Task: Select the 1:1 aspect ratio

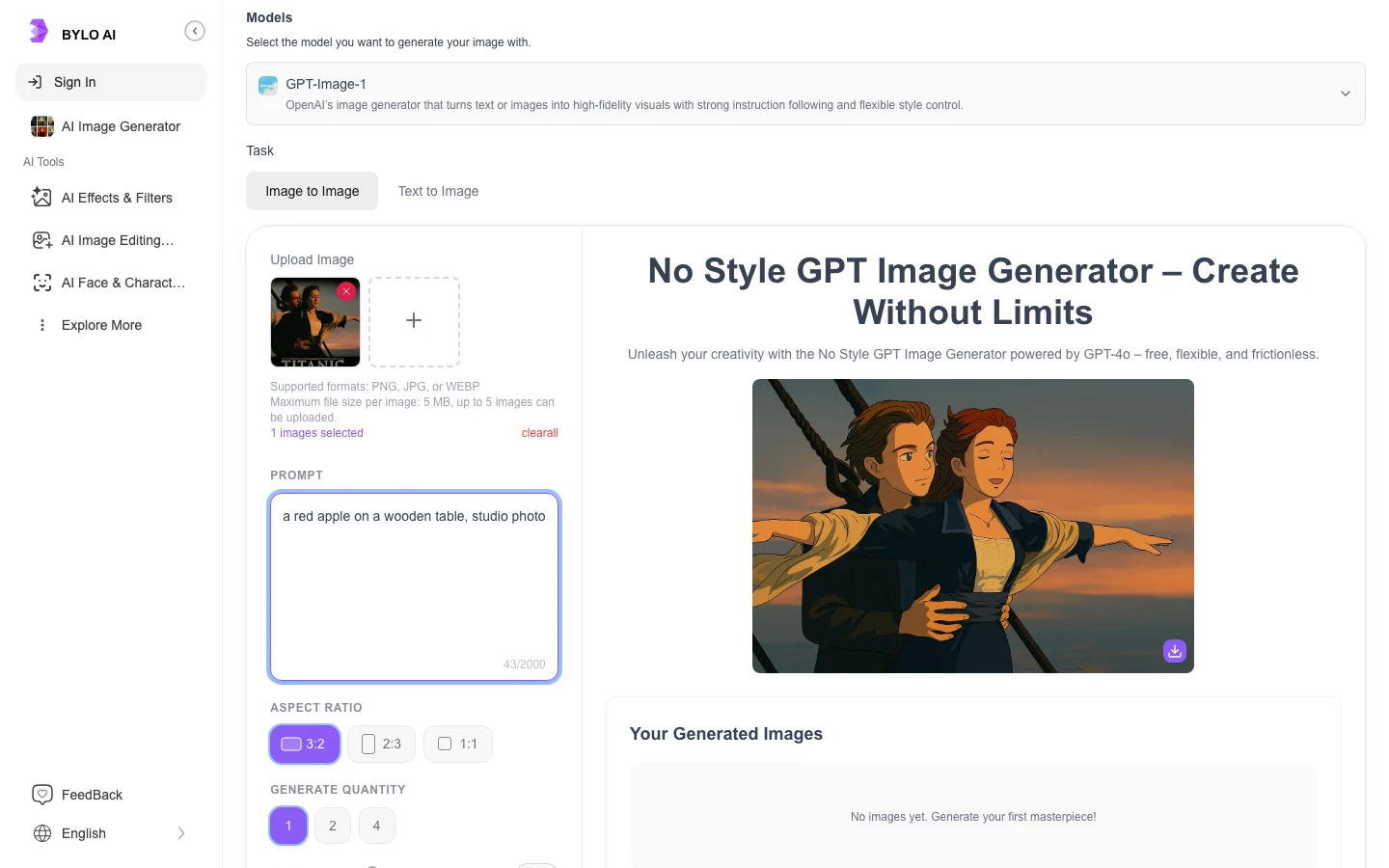Action: 458,744
